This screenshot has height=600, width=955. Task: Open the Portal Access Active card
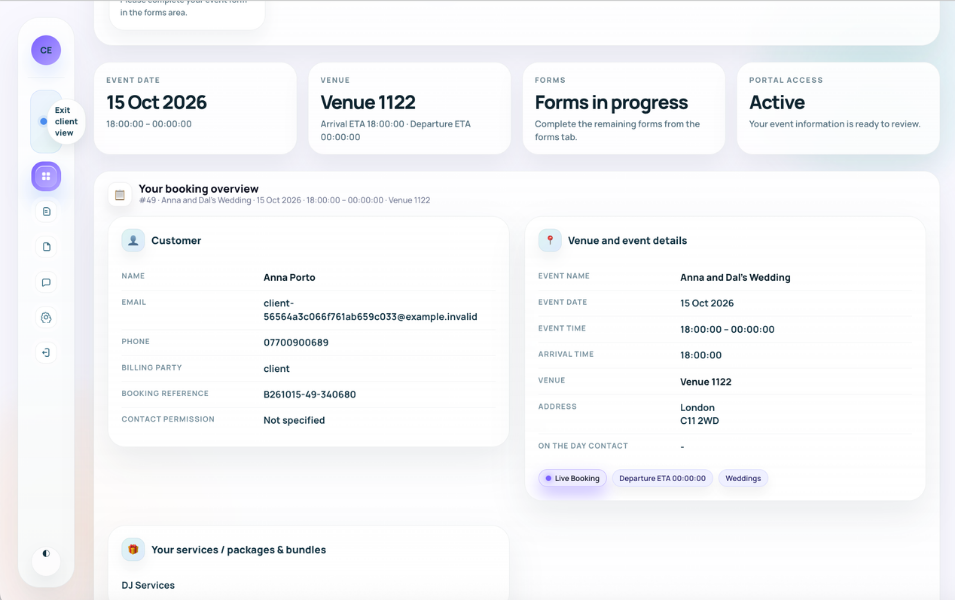[838, 108]
